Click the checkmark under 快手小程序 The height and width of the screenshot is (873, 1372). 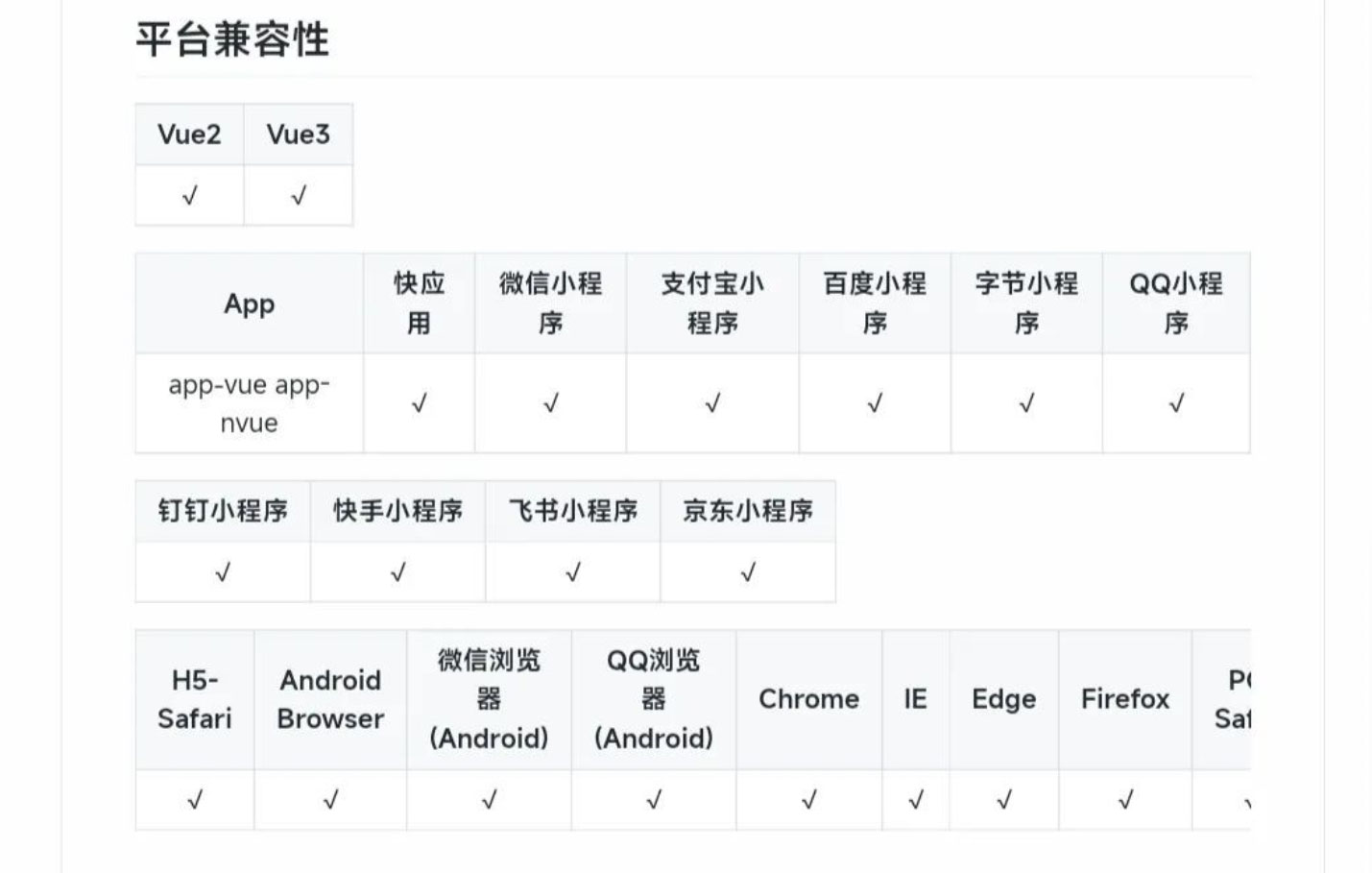(398, 572)
